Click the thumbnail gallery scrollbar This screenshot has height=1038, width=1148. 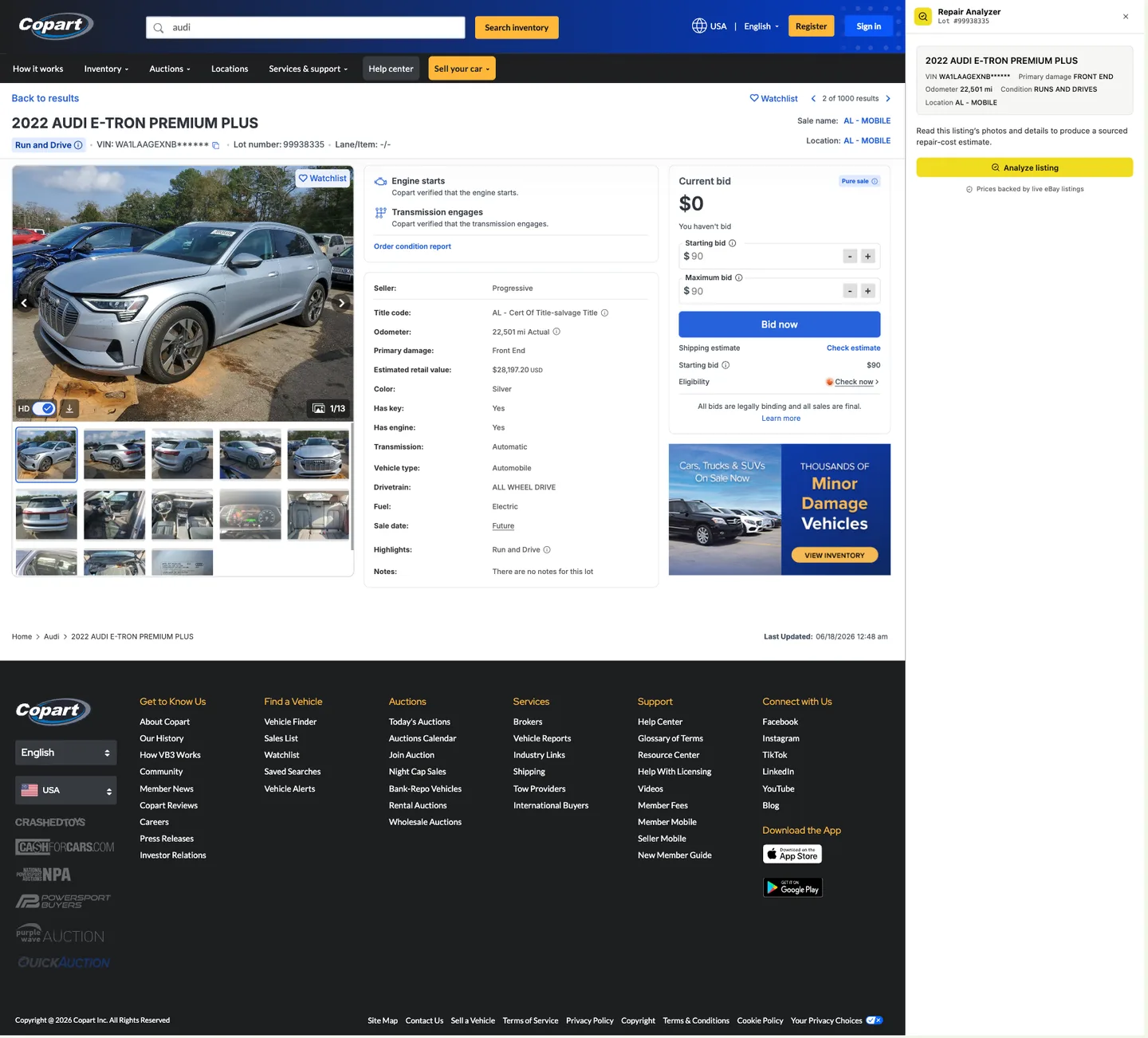click(x=352, y=486)
